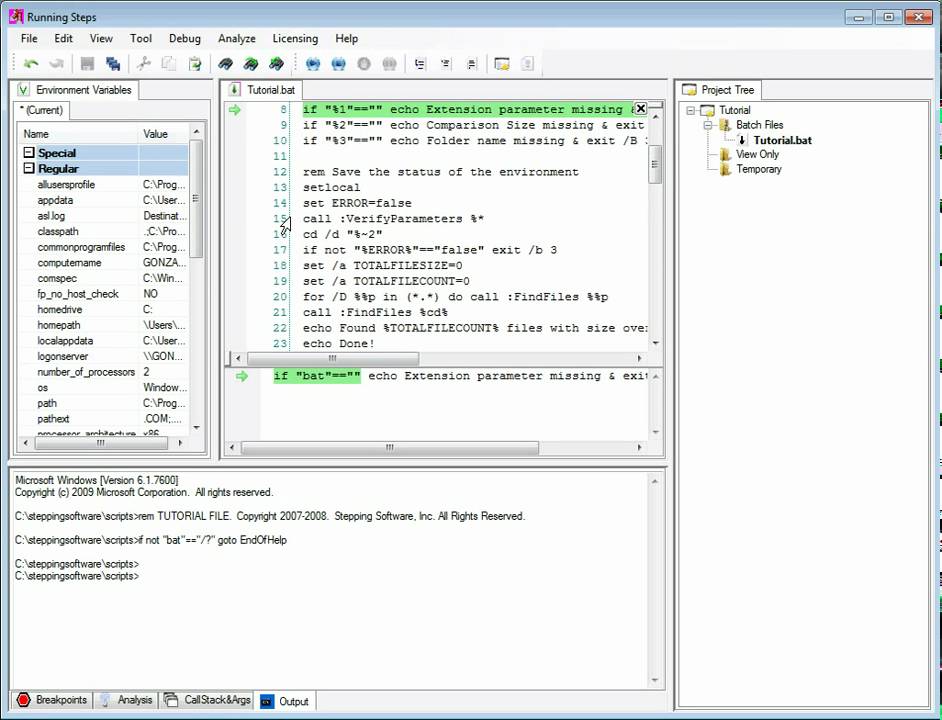Click the expanded-line pane horizontal scrollbar
942x720 pixels.
click(x=390, y=448)
